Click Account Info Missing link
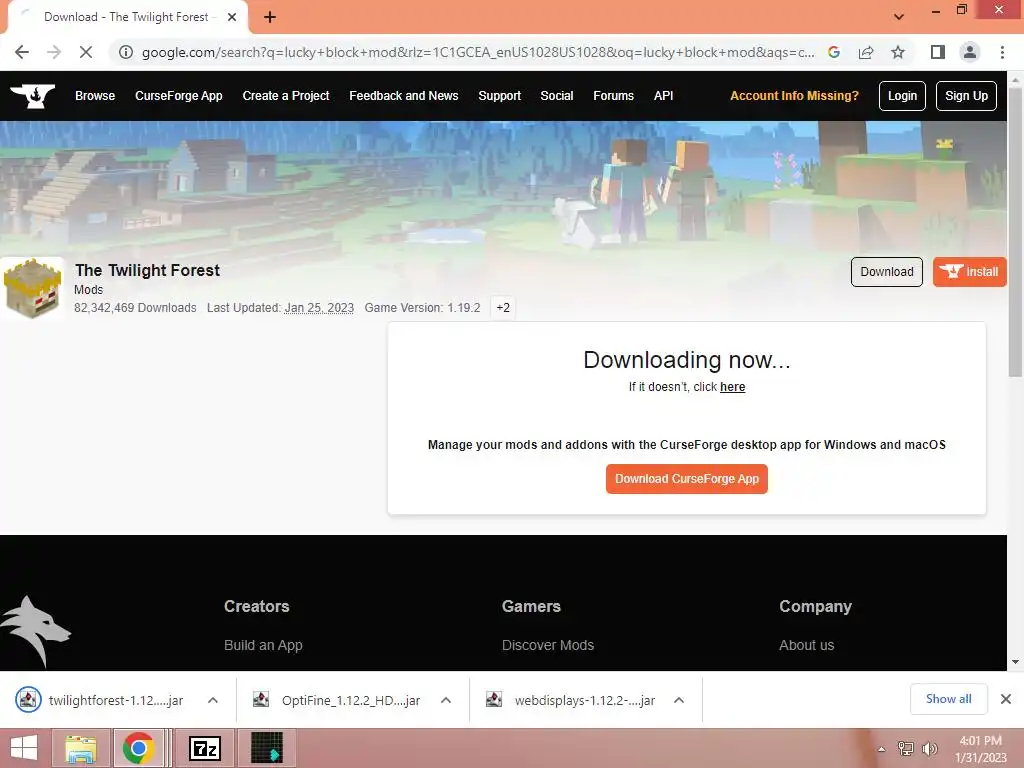 794,96
